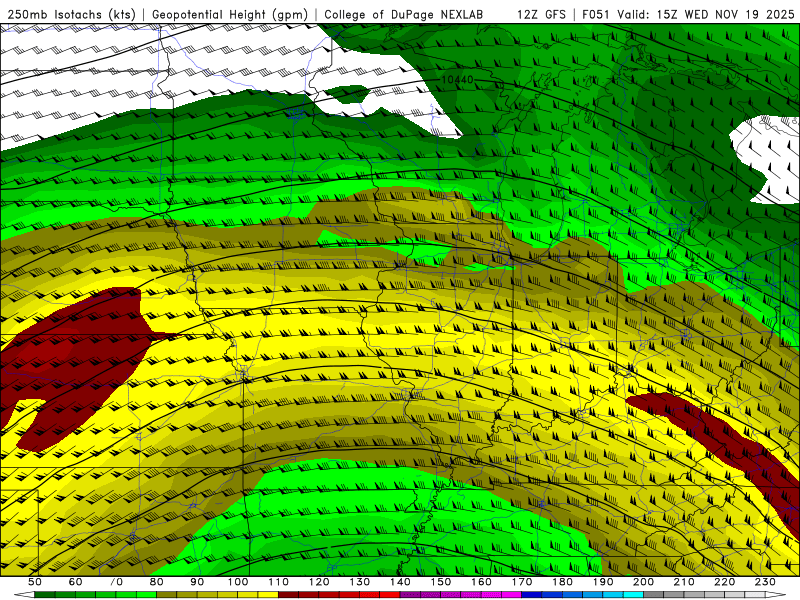
Task: Click the legend value '180'
Action: [562, 582]
